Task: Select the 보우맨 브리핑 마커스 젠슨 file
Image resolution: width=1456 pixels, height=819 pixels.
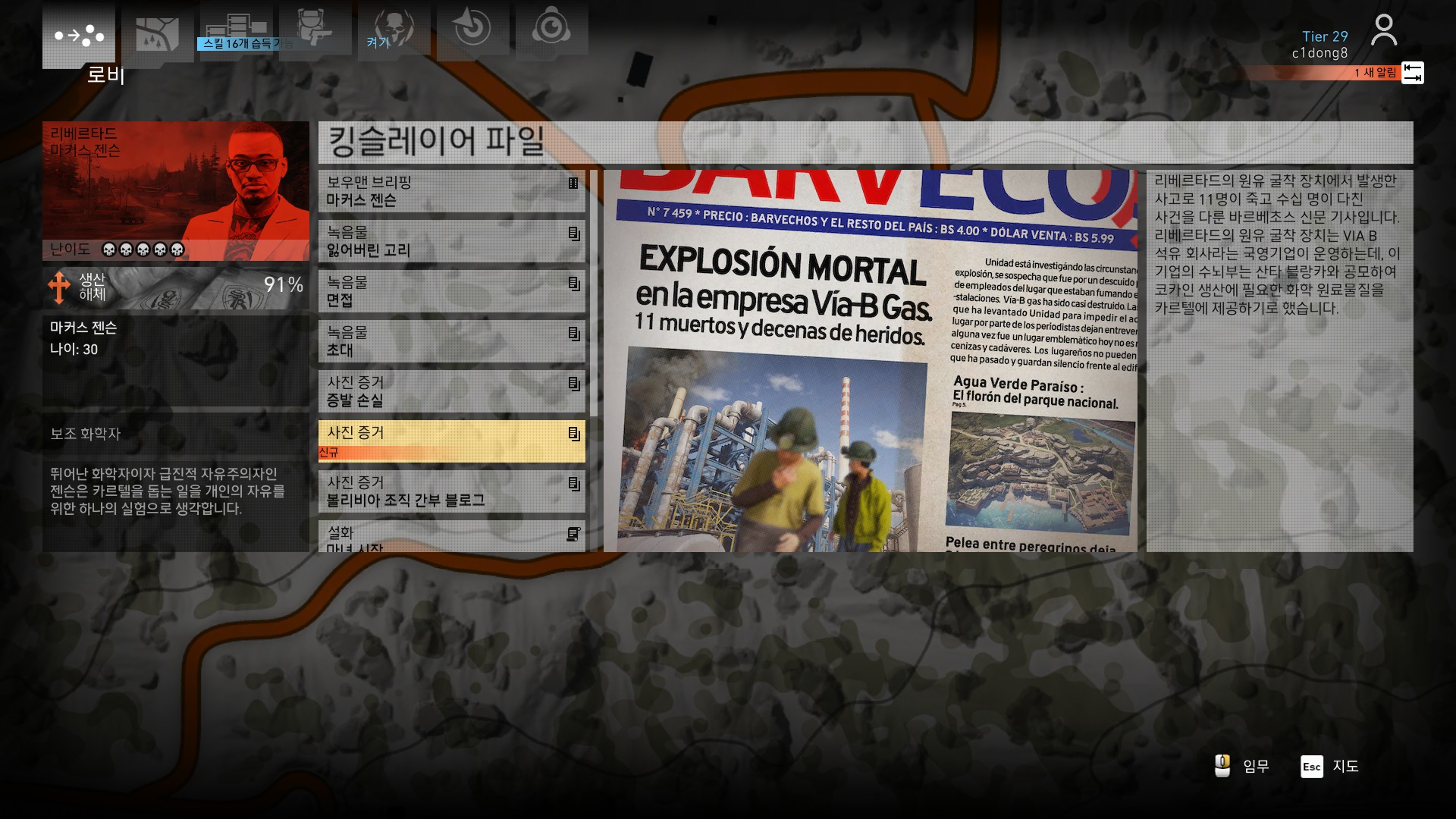Action: tap(451, 191)
